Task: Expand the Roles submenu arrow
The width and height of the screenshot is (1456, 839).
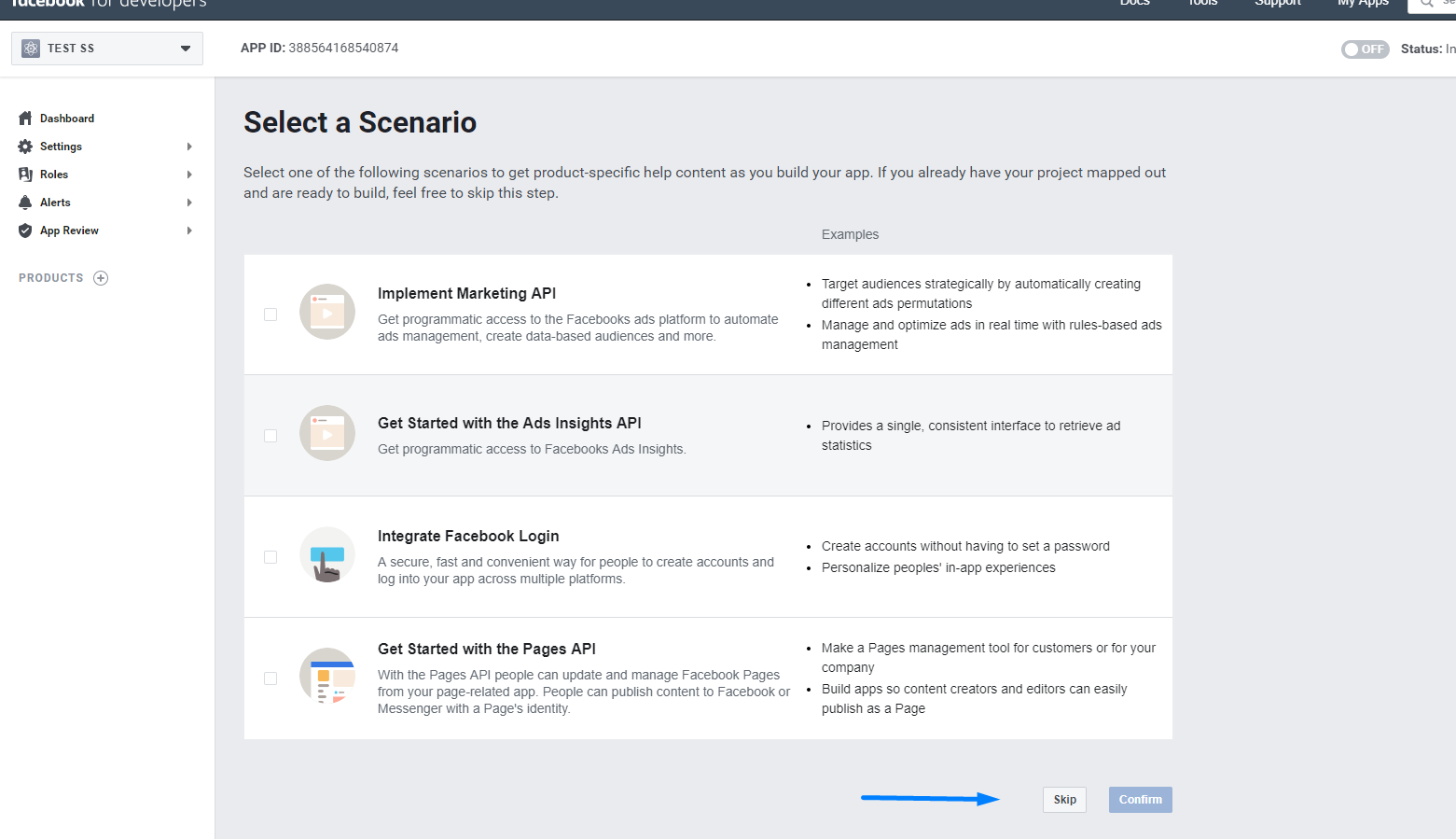Action: coord(189,175)
